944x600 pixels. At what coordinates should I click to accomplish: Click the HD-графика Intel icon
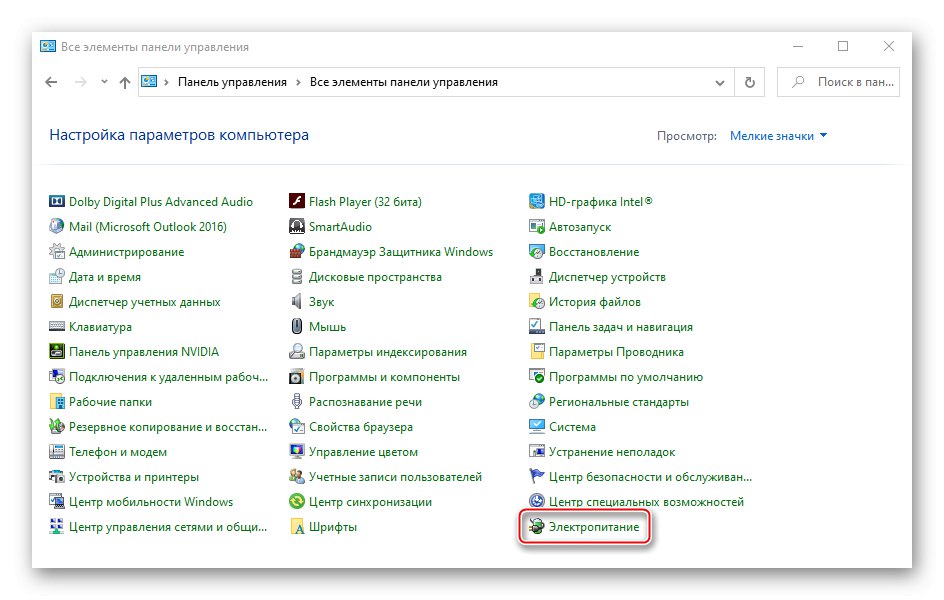(536, 202)
